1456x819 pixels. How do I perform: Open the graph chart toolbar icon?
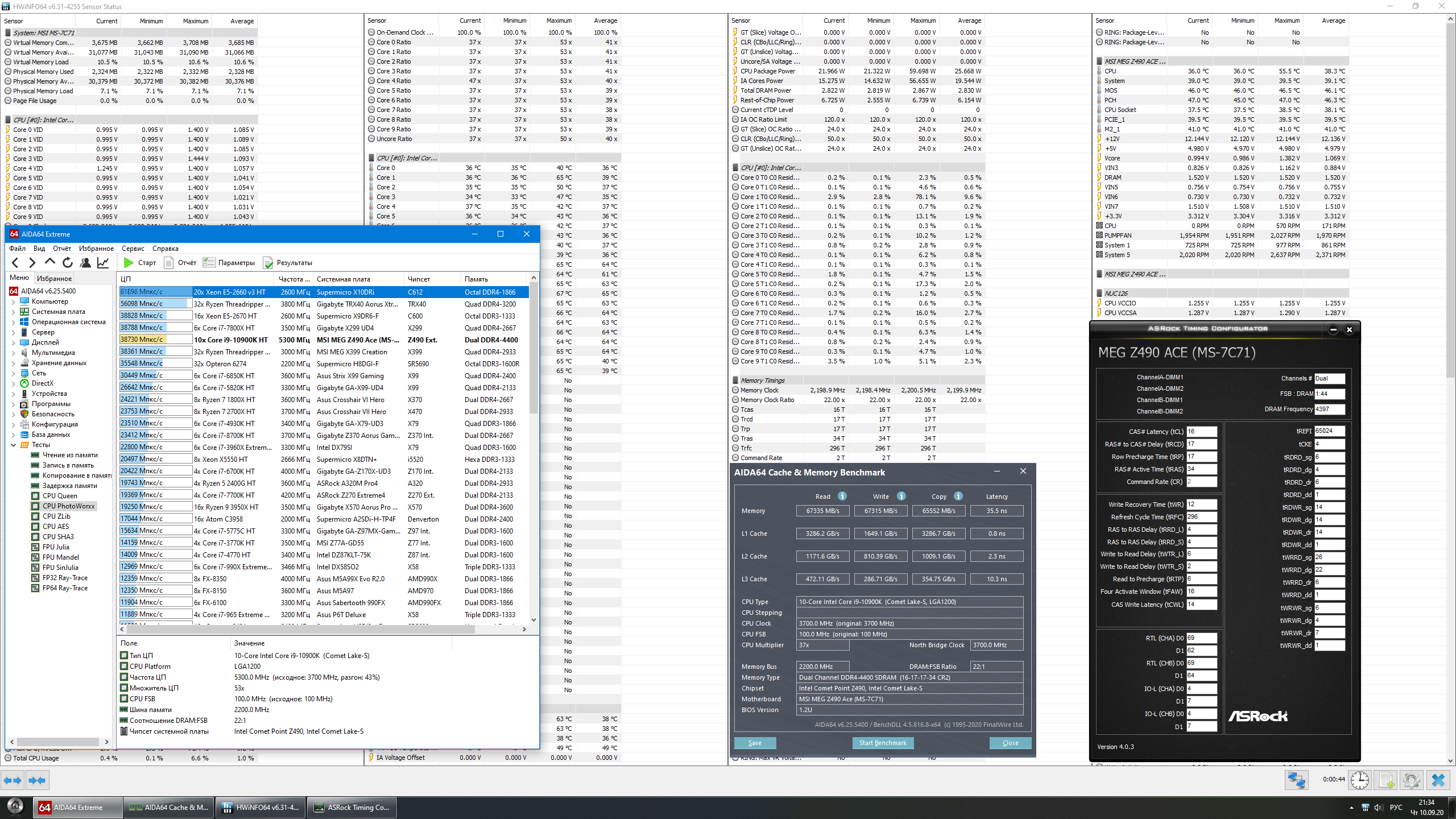103,263
